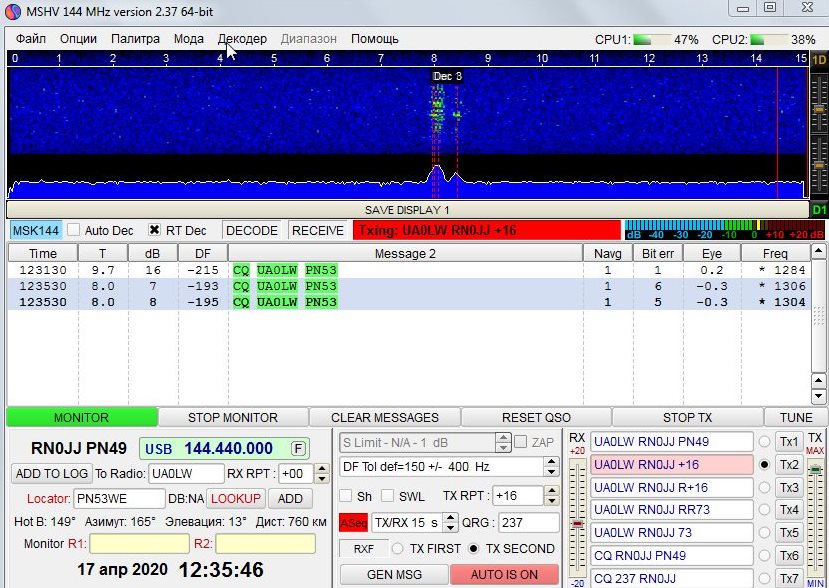
Task: Click the S Limit stepper arrows
Action: point(503,443)
